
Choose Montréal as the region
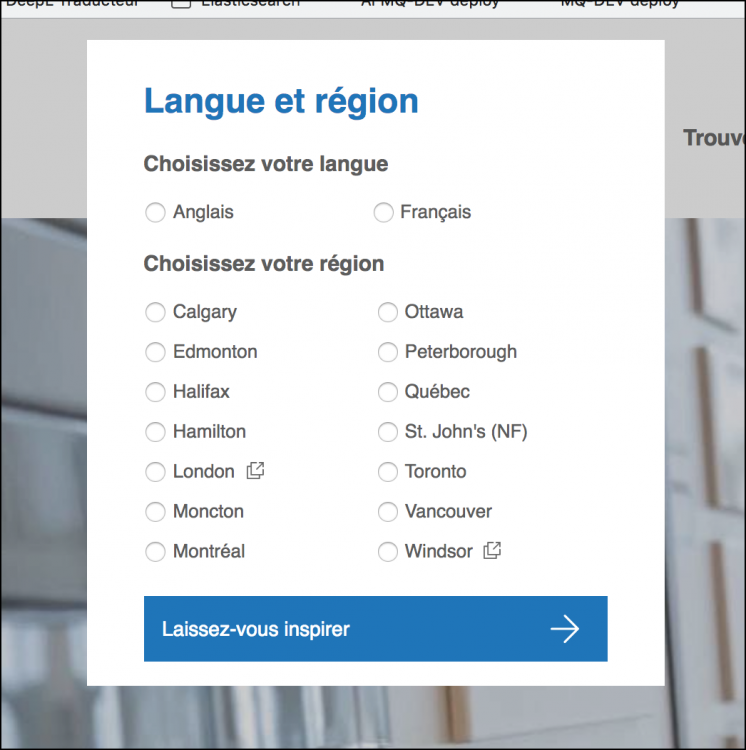155,552
